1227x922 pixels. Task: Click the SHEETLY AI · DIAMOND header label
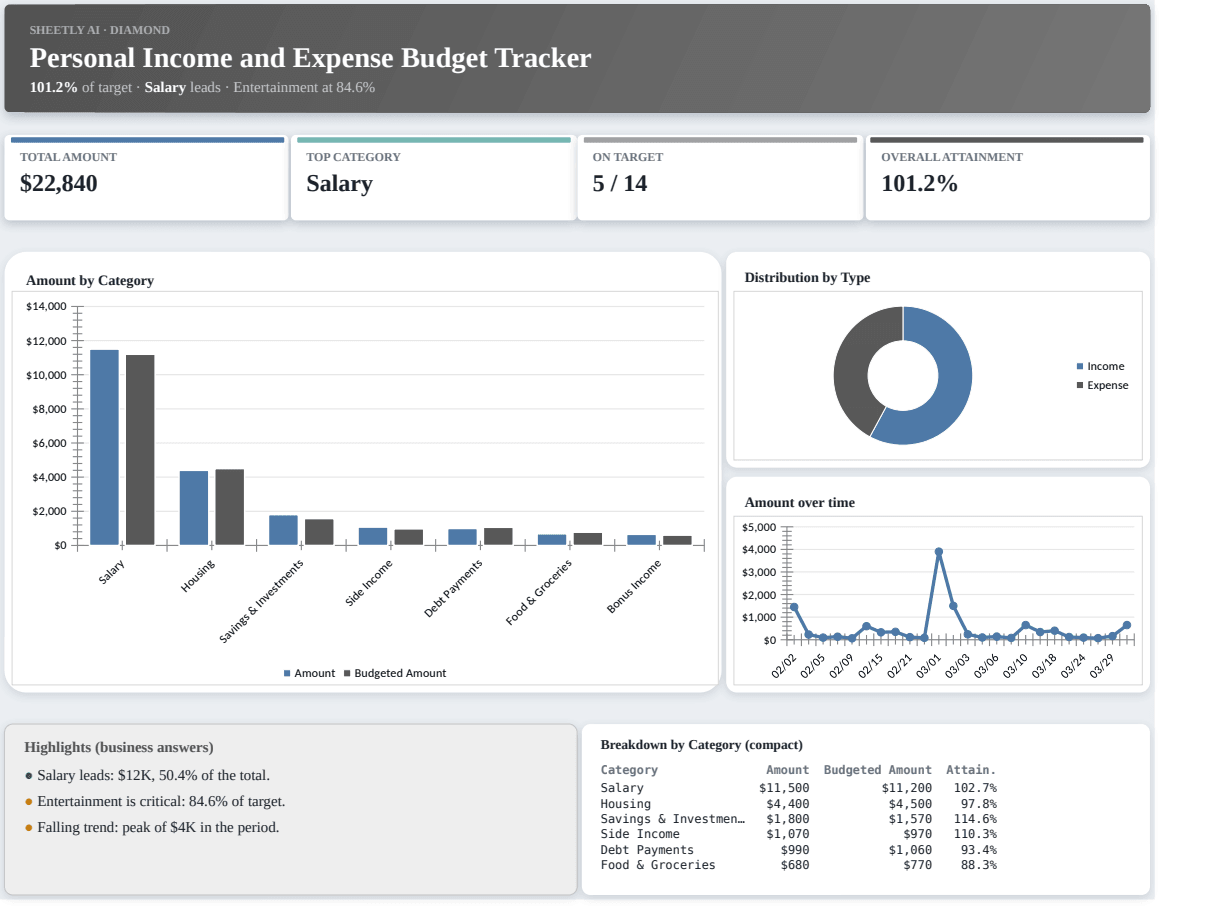point(100,30)
